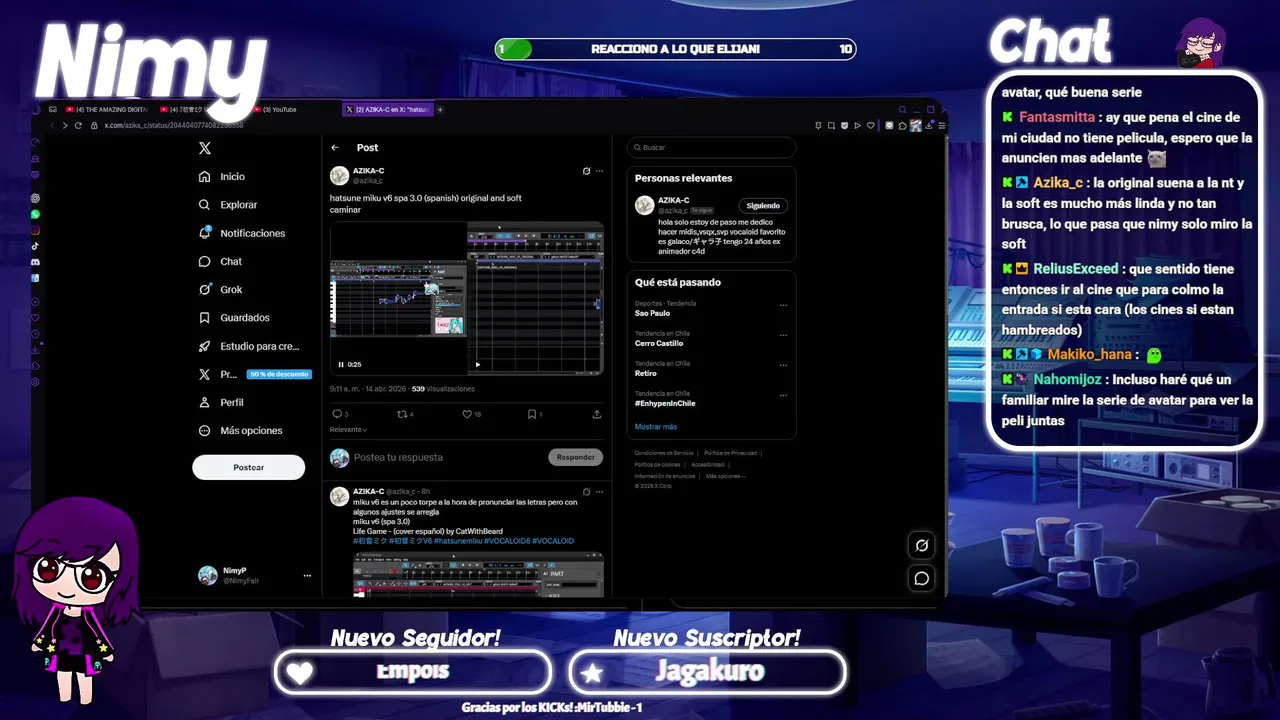Click the 50 % de descuento badge
Viewport: 1280px width, 720px height.
click(280, 374)
